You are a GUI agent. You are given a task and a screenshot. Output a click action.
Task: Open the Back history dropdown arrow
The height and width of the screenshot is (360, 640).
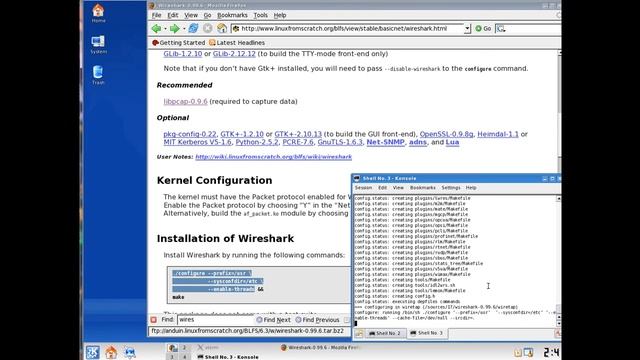[x=165, y=29]
